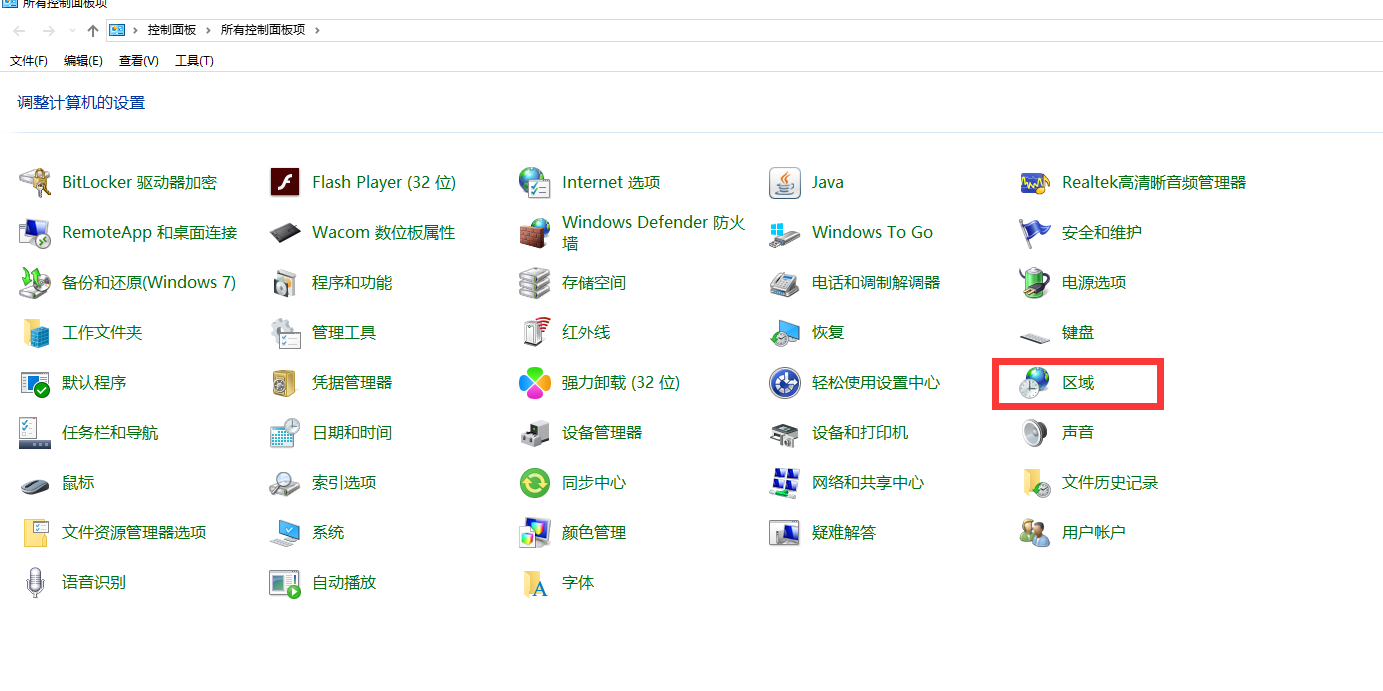The height and width of the screenshot is (691, 1383).
Task: Open the 鼠标 icon
Action: 35,483
